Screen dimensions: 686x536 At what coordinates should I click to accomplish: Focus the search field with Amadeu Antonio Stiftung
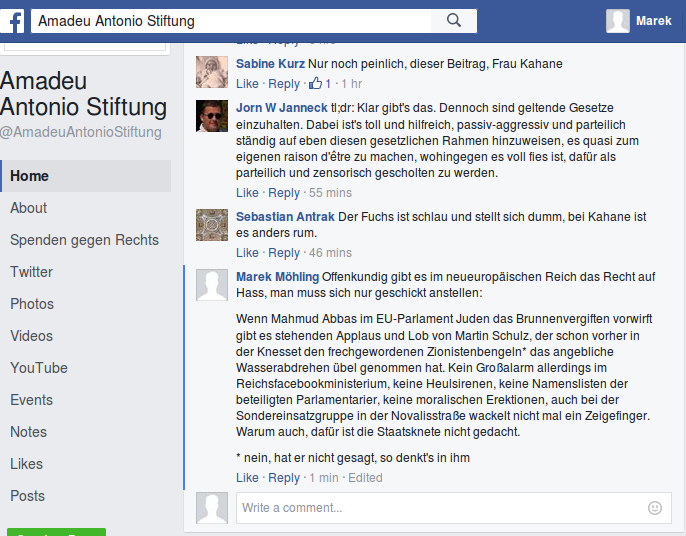coord(231,21)
